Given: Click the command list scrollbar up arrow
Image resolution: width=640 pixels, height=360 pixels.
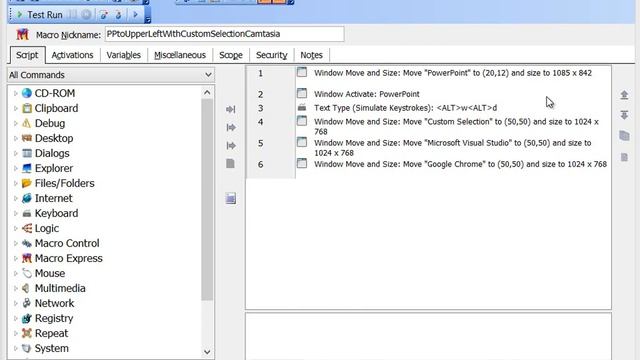Looking at the screenshot, I should coord(207,93).
